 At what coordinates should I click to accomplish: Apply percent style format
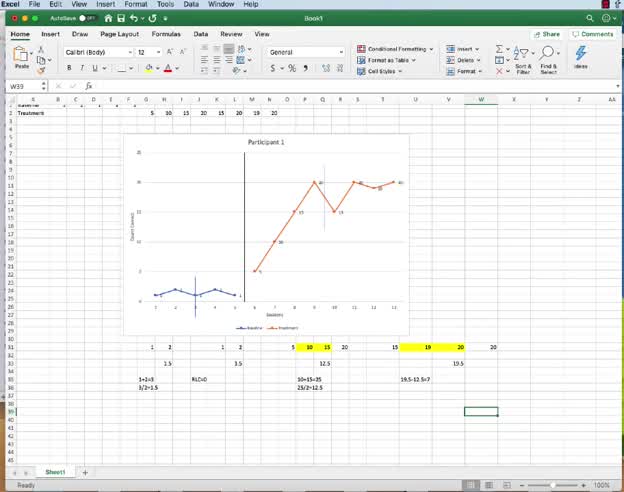click(x=292, y=68)
